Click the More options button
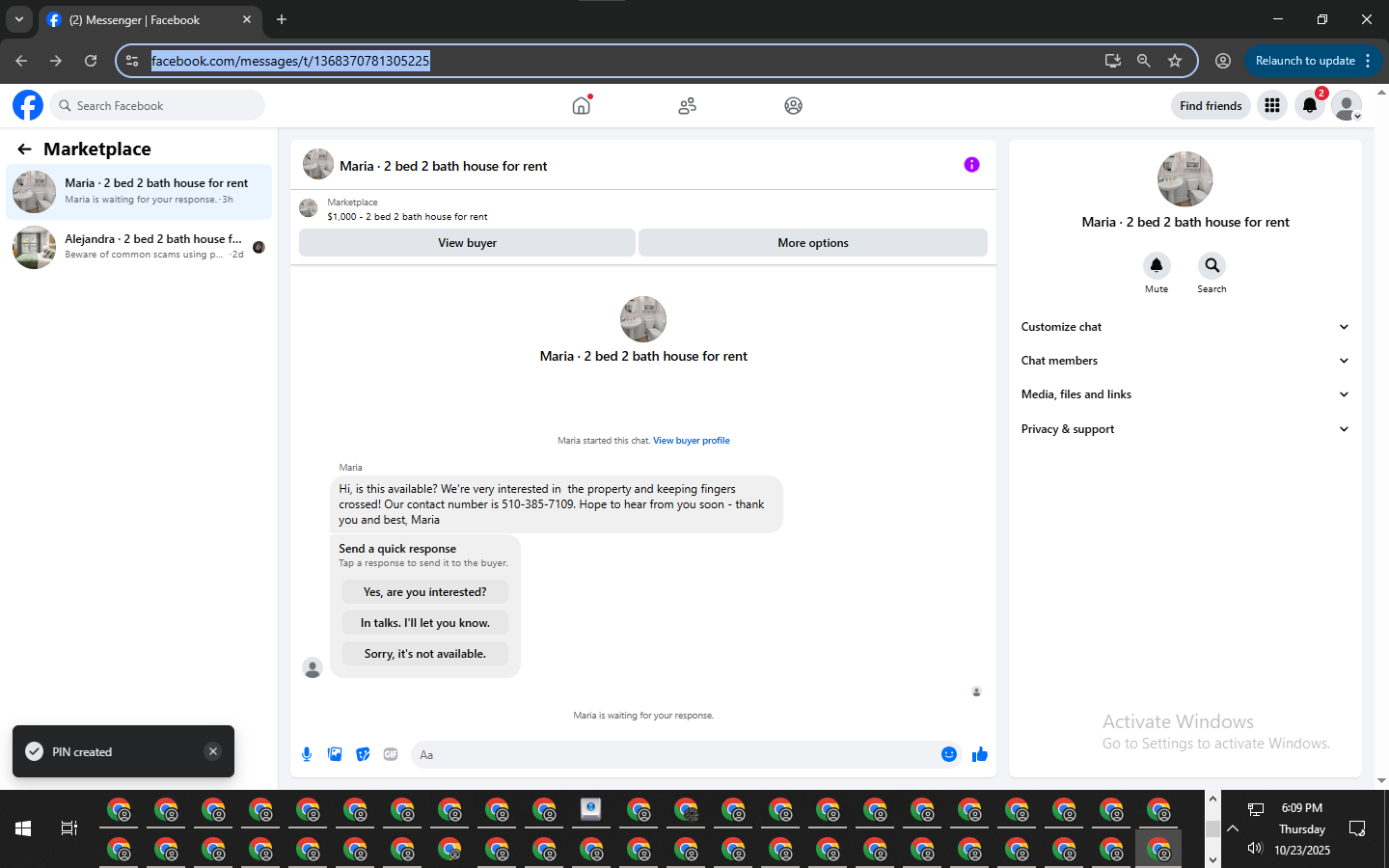1389x868 pixels. [813, 243]
